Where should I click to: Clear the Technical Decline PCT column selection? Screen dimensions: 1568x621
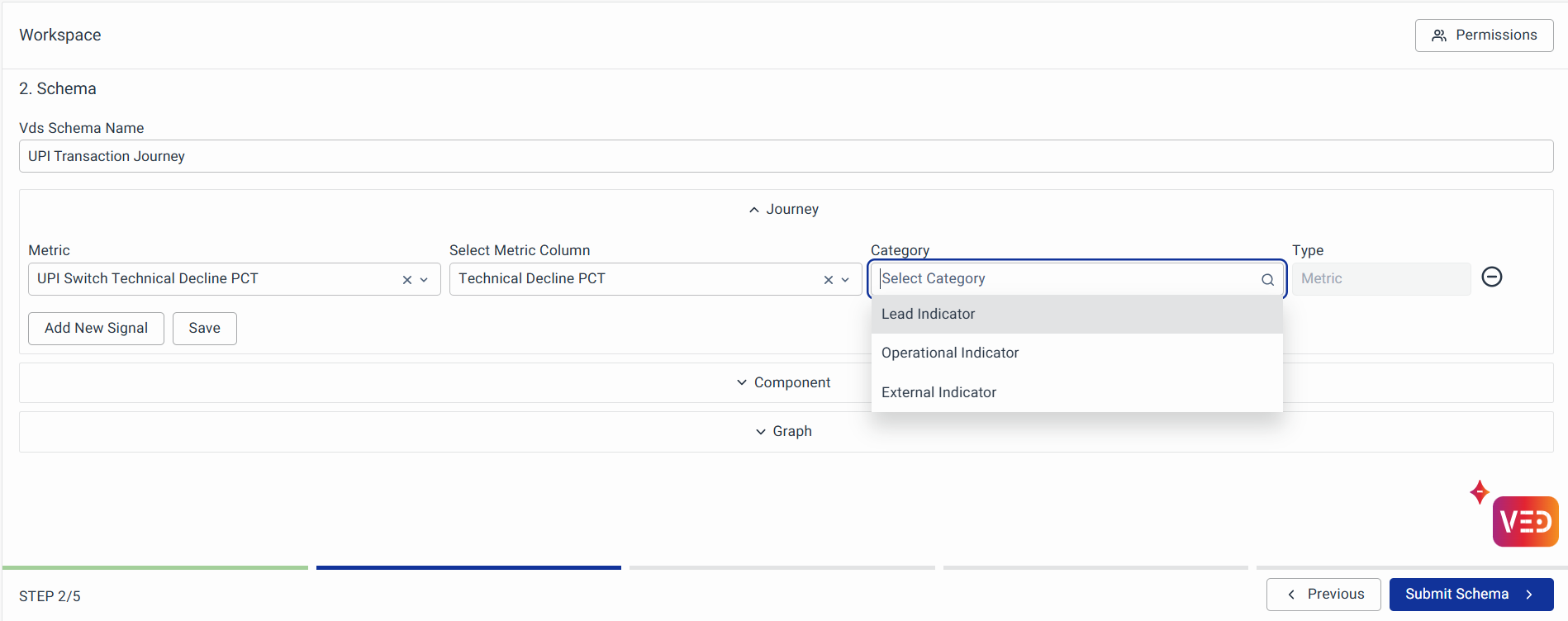829,280
